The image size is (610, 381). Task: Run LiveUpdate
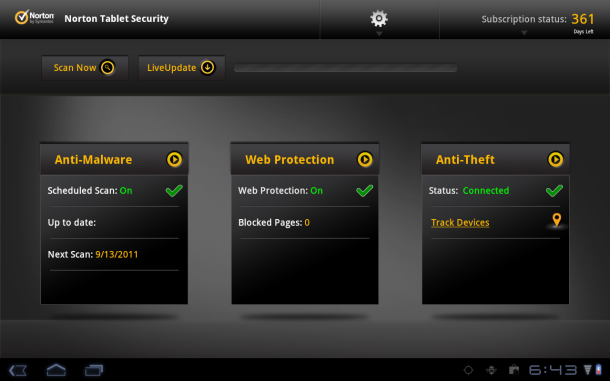182,68
